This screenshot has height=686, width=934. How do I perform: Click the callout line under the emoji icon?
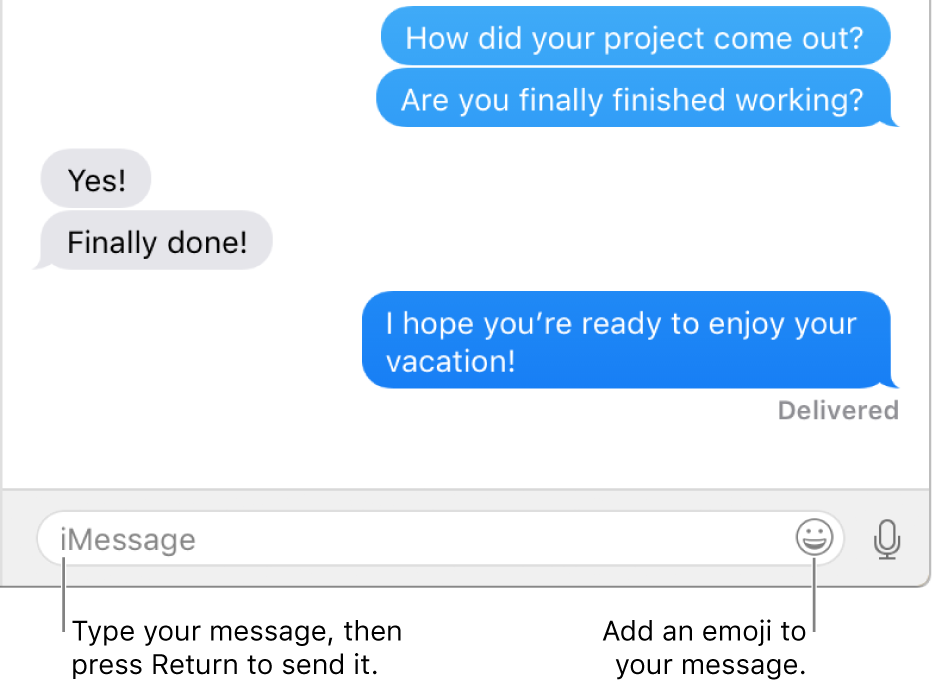[x=814, y=594]
